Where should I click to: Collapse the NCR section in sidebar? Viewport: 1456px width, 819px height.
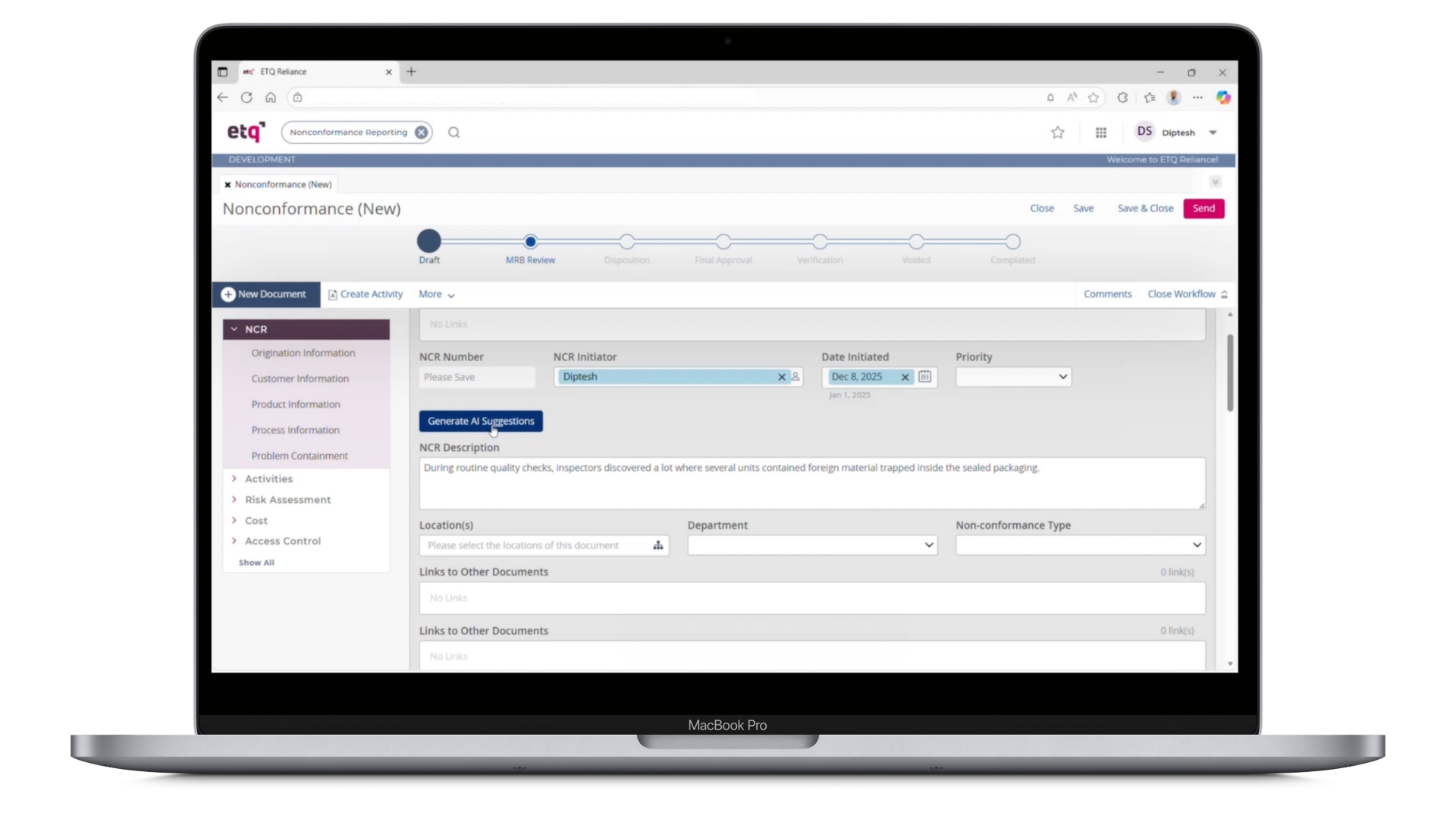[234, 329]
